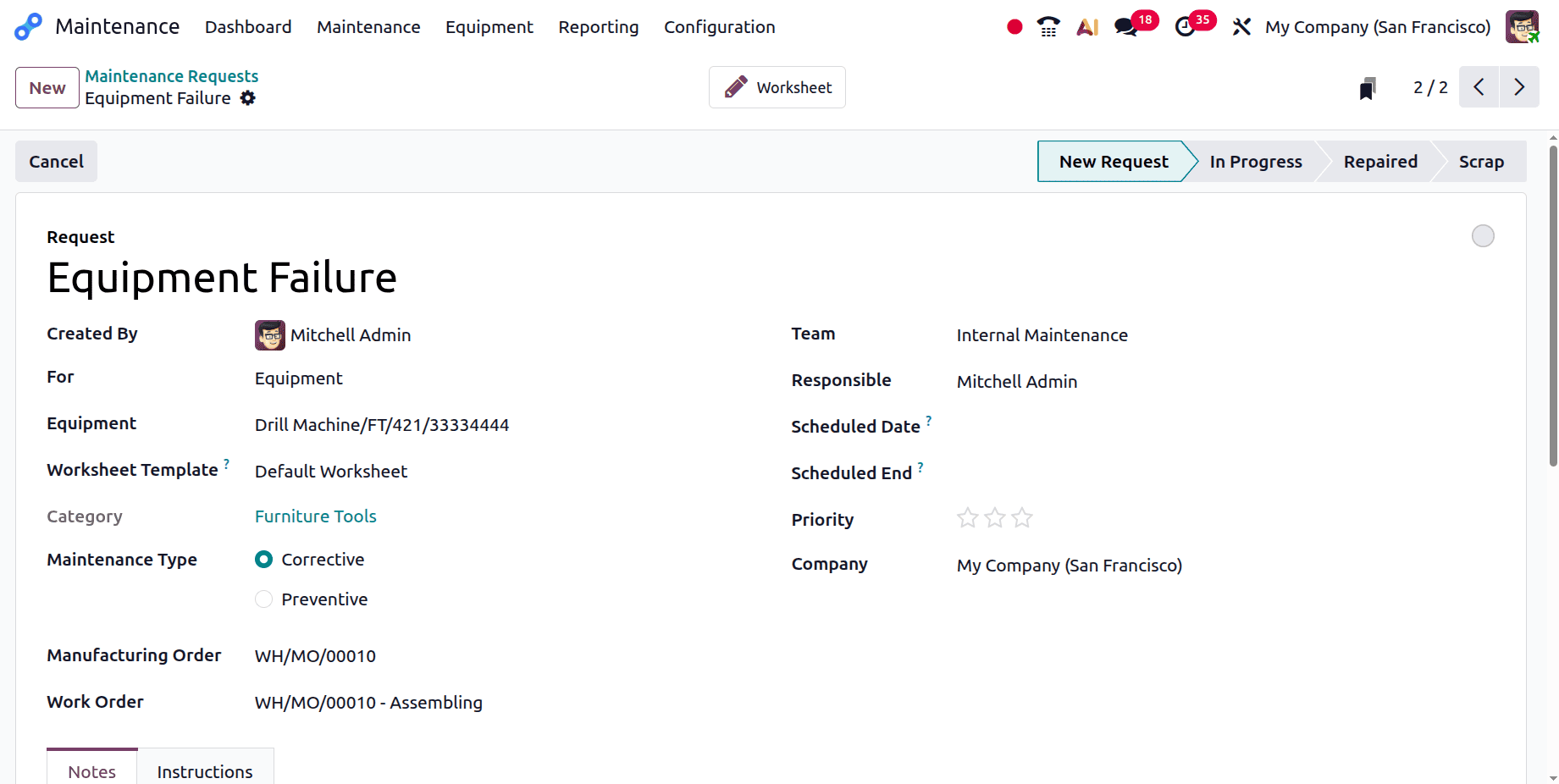Click the Scheduled Date help question mark

coord(929,421)
